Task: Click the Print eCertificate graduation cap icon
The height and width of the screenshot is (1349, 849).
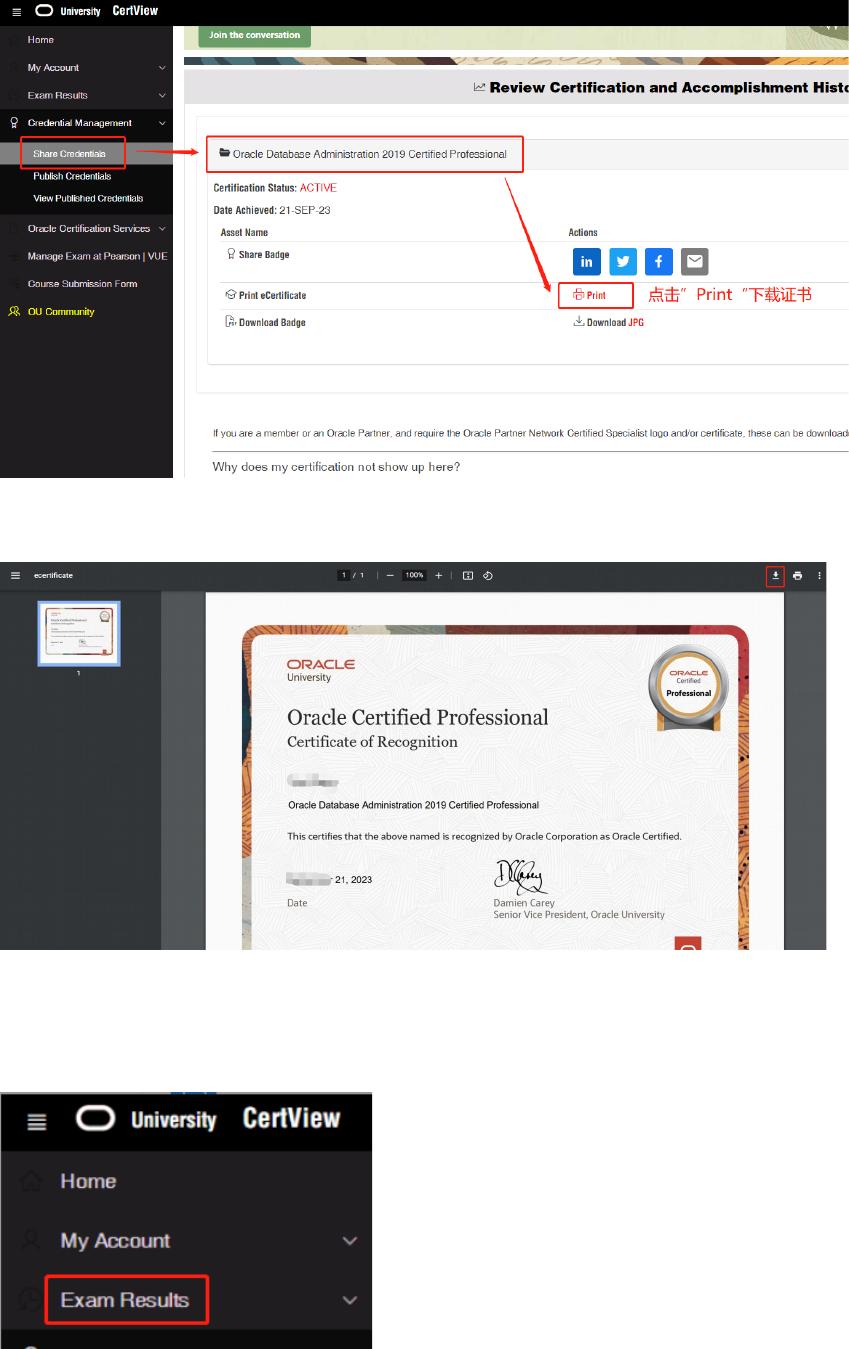Action: click(231, 295)
